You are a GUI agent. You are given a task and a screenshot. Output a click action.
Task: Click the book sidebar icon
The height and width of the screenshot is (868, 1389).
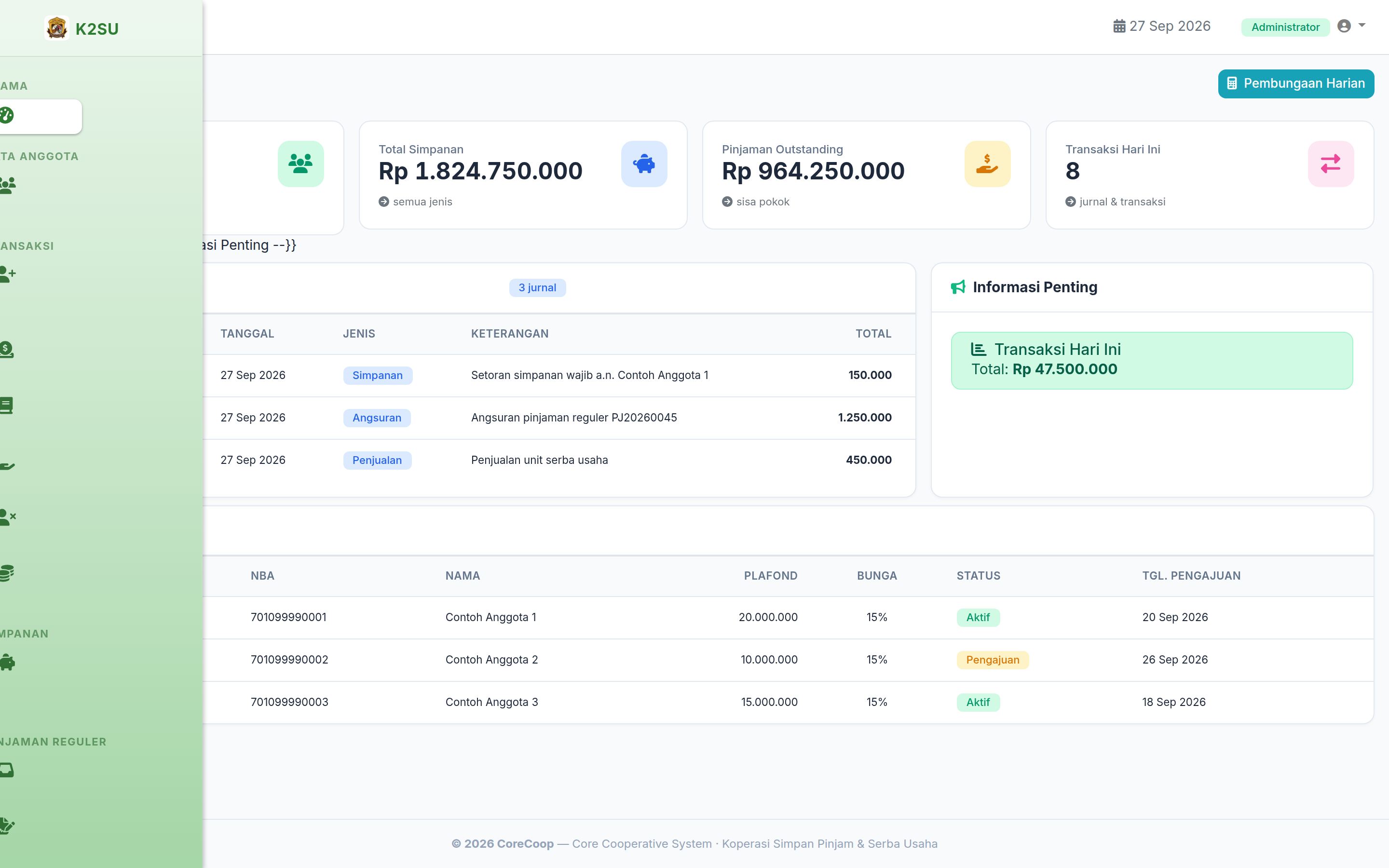pos(6,405)
